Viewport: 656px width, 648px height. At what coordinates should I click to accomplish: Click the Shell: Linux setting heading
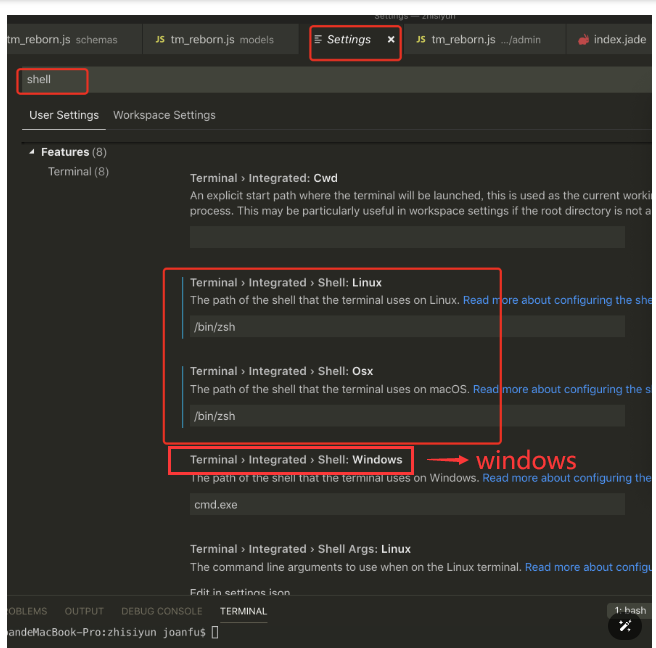(x=286, y=282)
